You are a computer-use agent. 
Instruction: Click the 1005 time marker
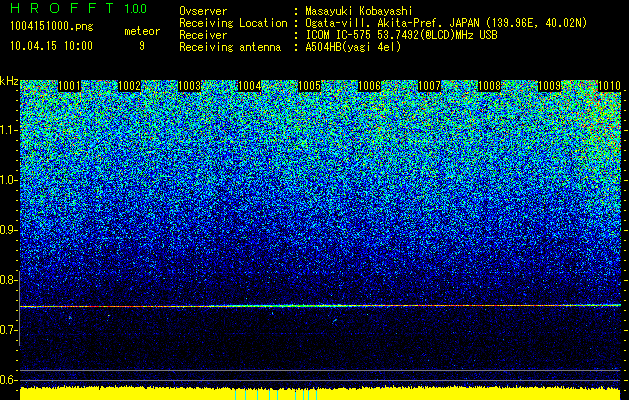[x=309, y=86]
